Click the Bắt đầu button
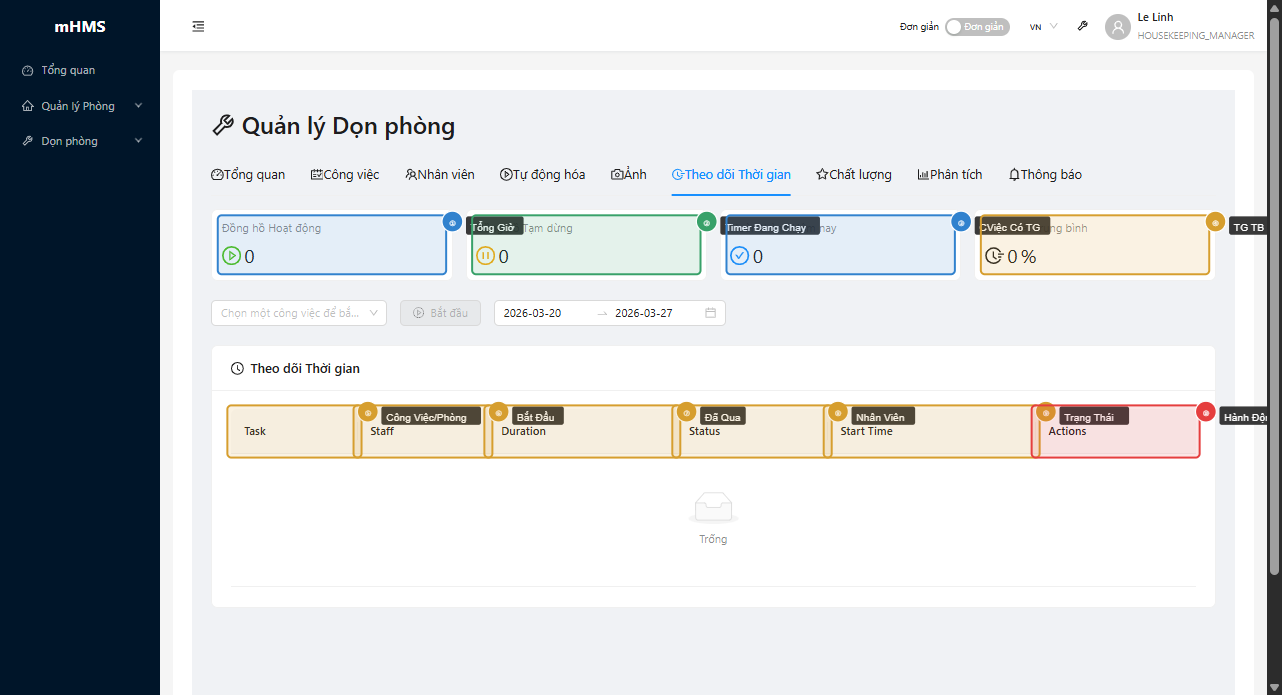The width and height of the screenshot is (1282, 695). (440, 313)
